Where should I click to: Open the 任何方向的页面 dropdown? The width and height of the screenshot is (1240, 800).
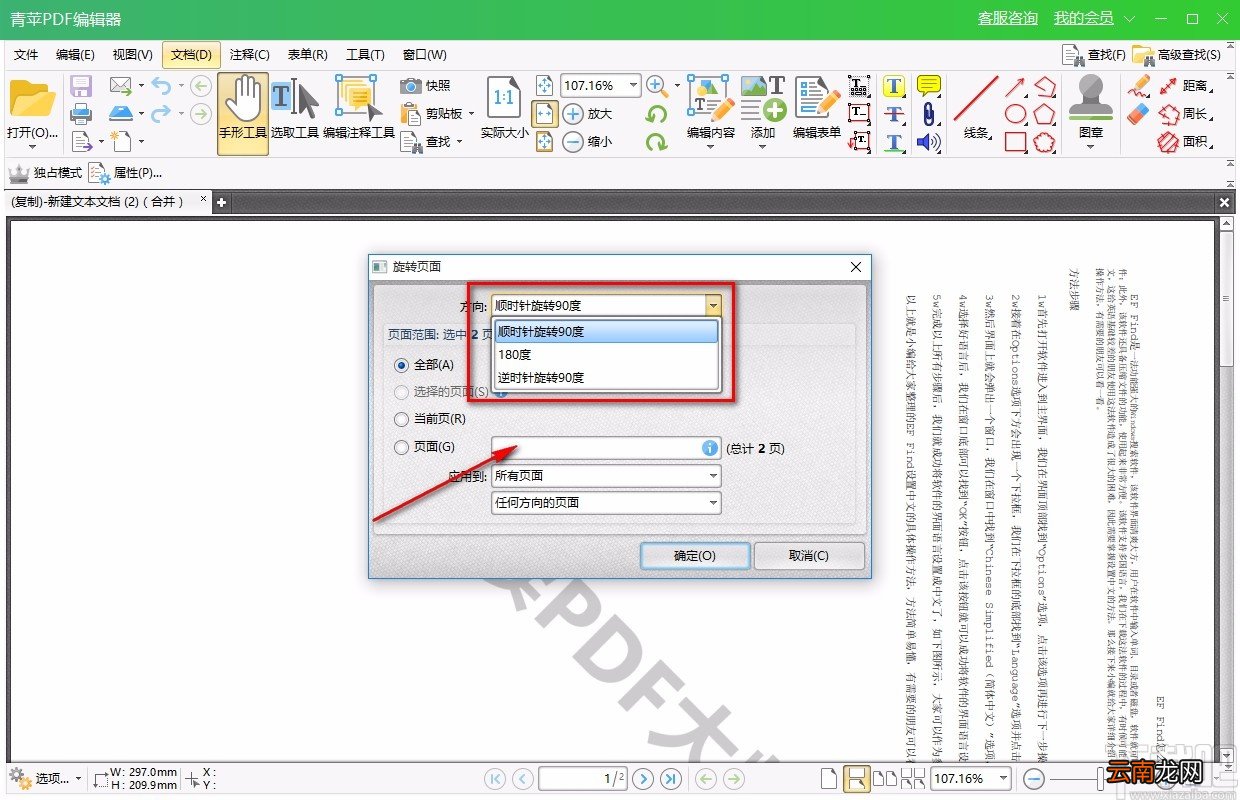point(606,503)
